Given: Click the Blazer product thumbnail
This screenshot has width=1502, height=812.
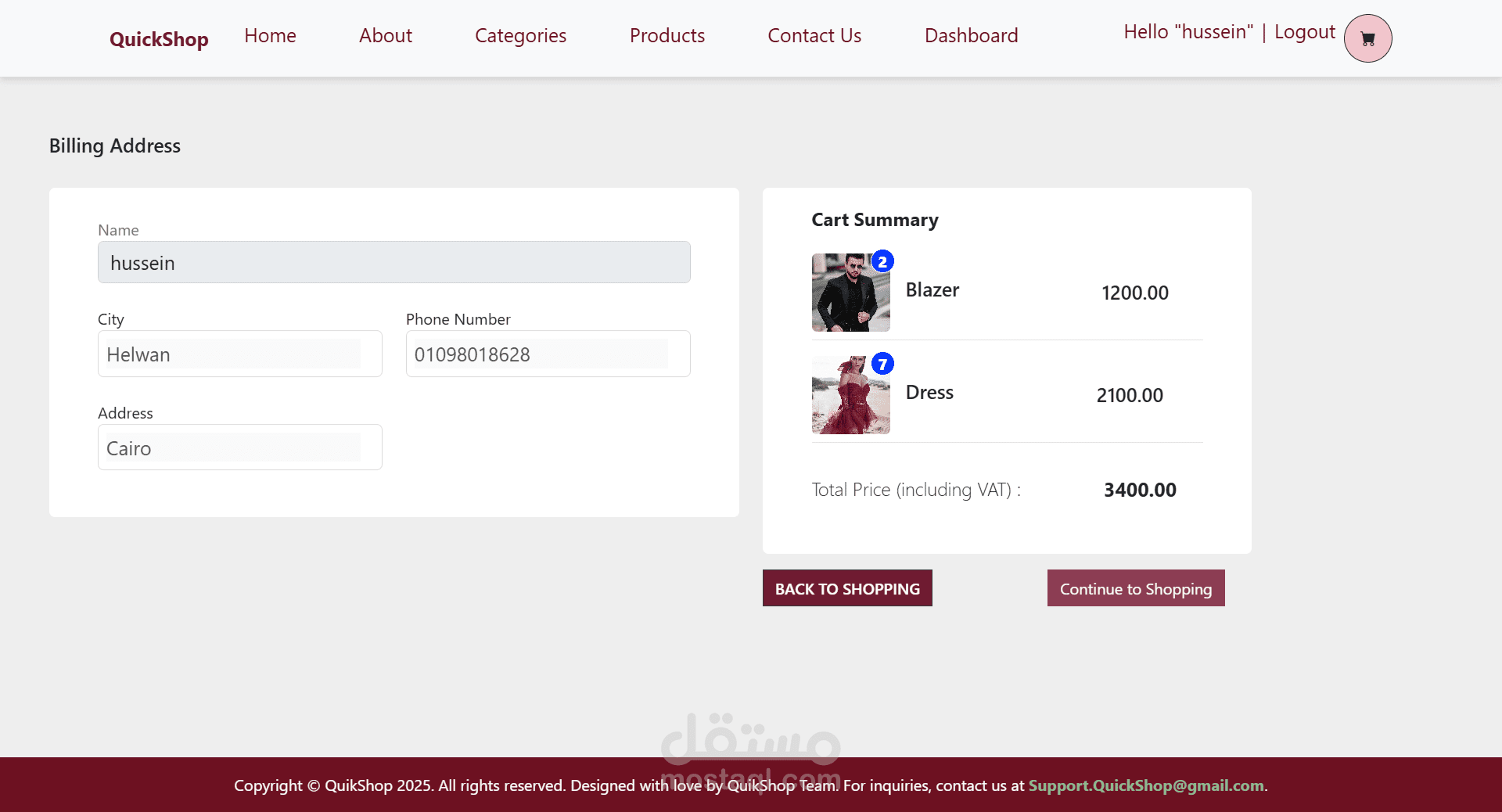Looking at the screenshot, I should (x=850, y=294).
